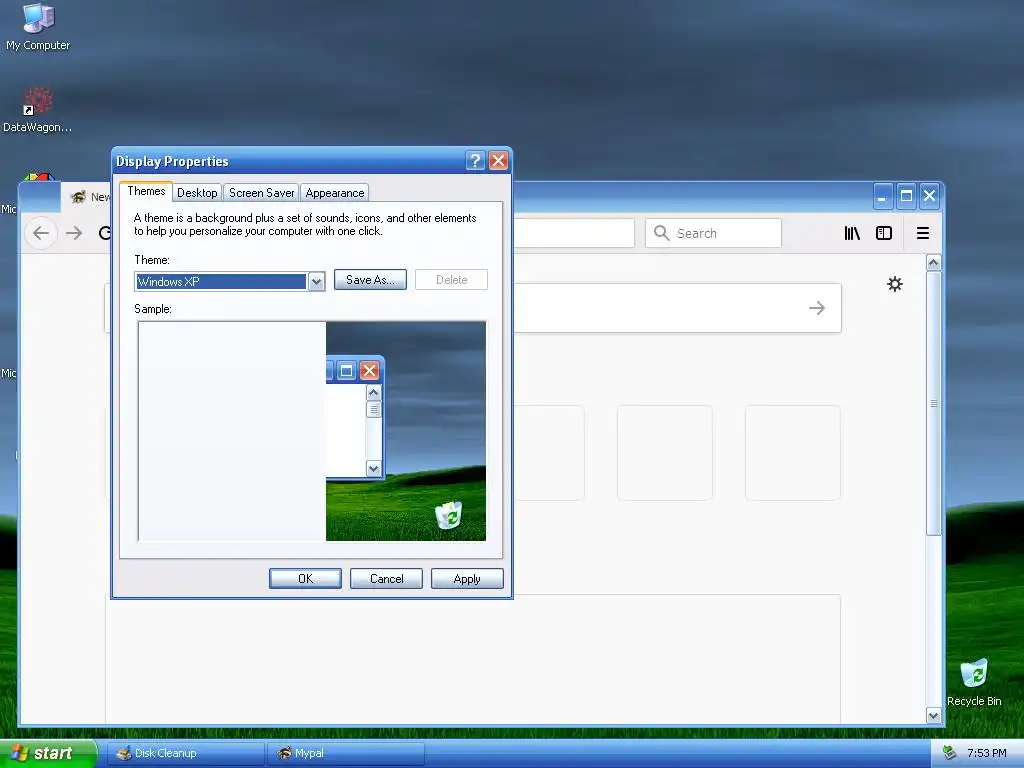Switch to the Desktop tab
1024x768 pixels.
coord(197,193)
